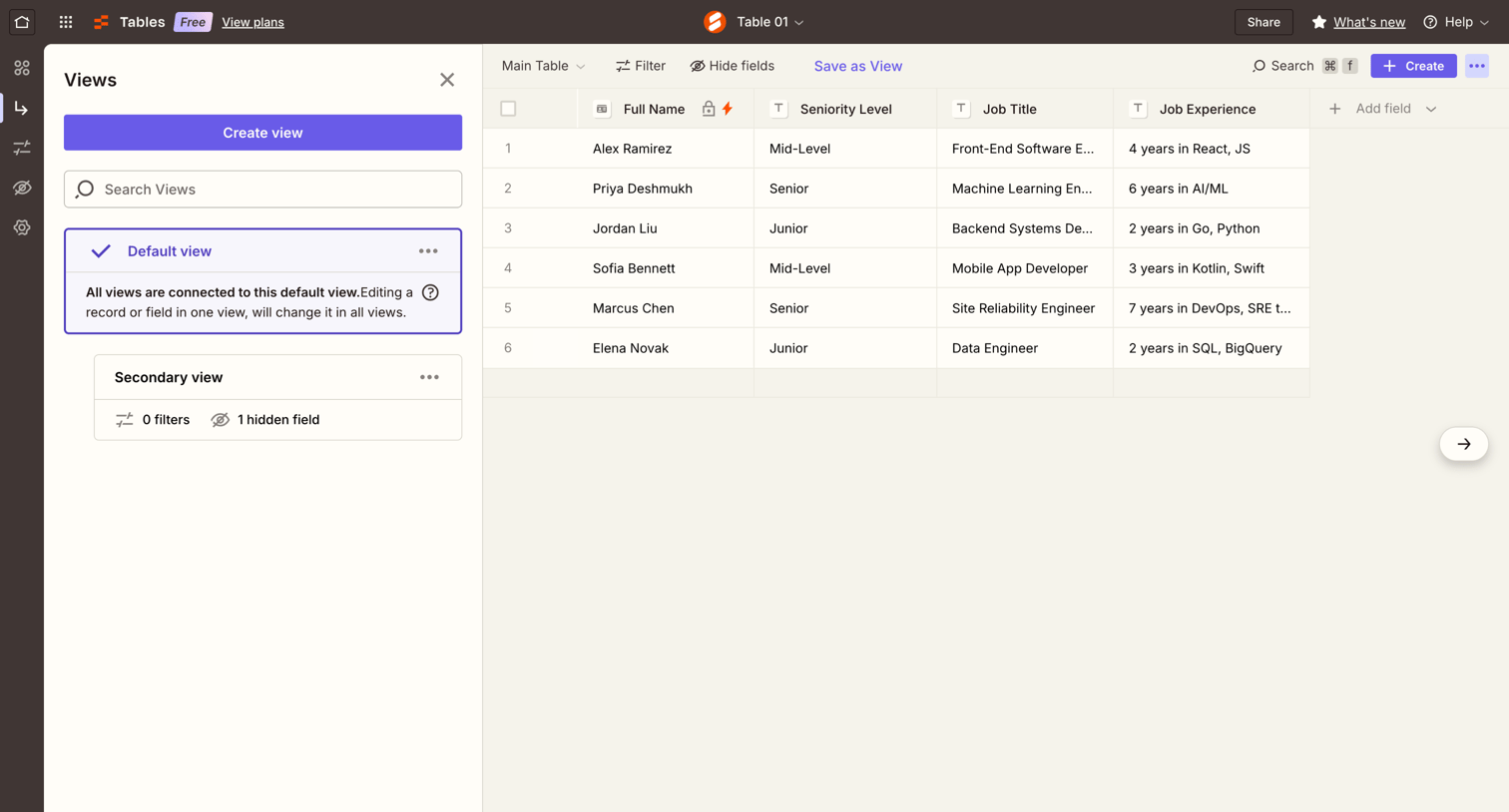This screenshot has height=812, width=1509.
Task: Open the Filter toolbar option
Action: pyautogui.click(x=641, y=66)
